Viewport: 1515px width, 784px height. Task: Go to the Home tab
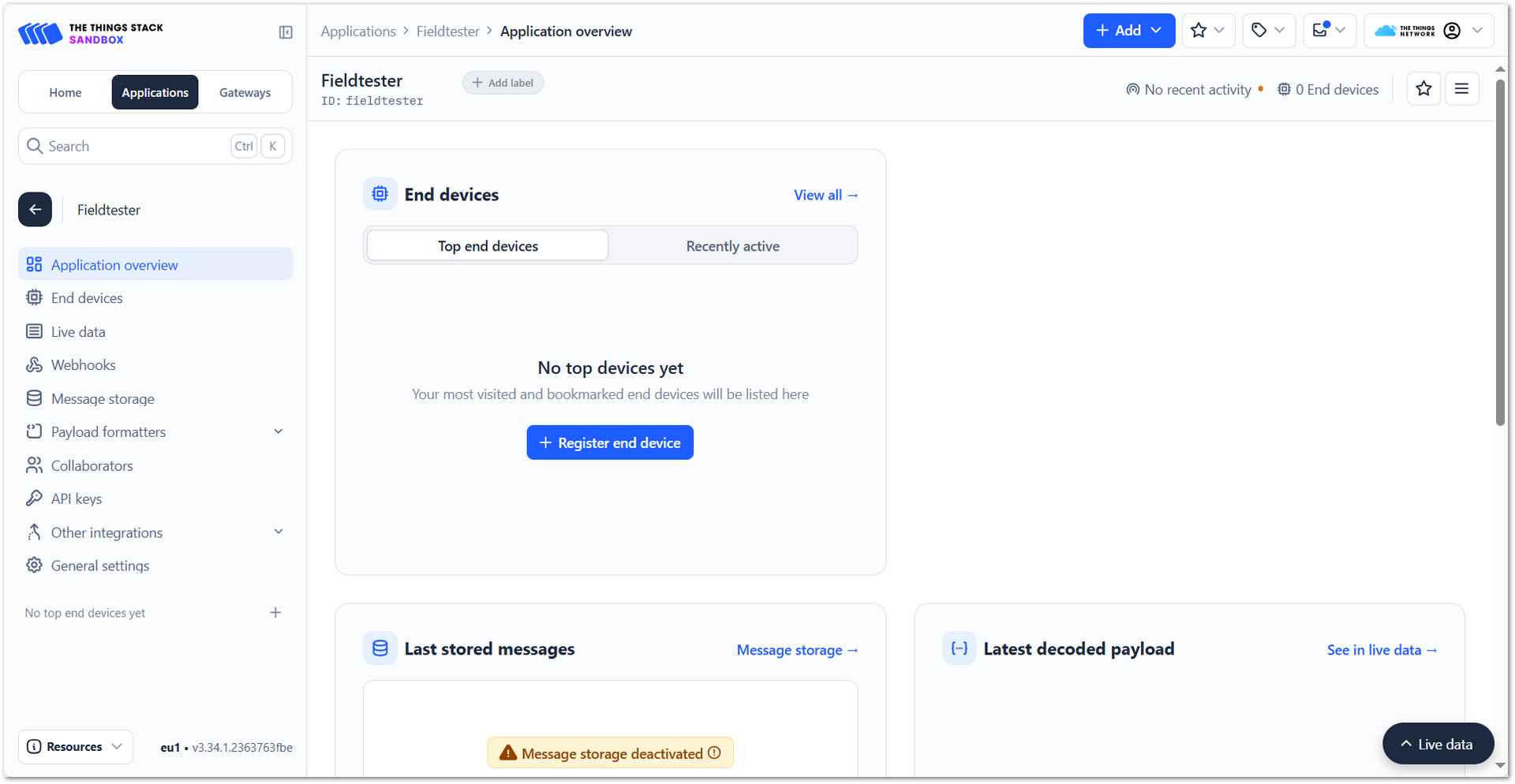coord(65,93)
